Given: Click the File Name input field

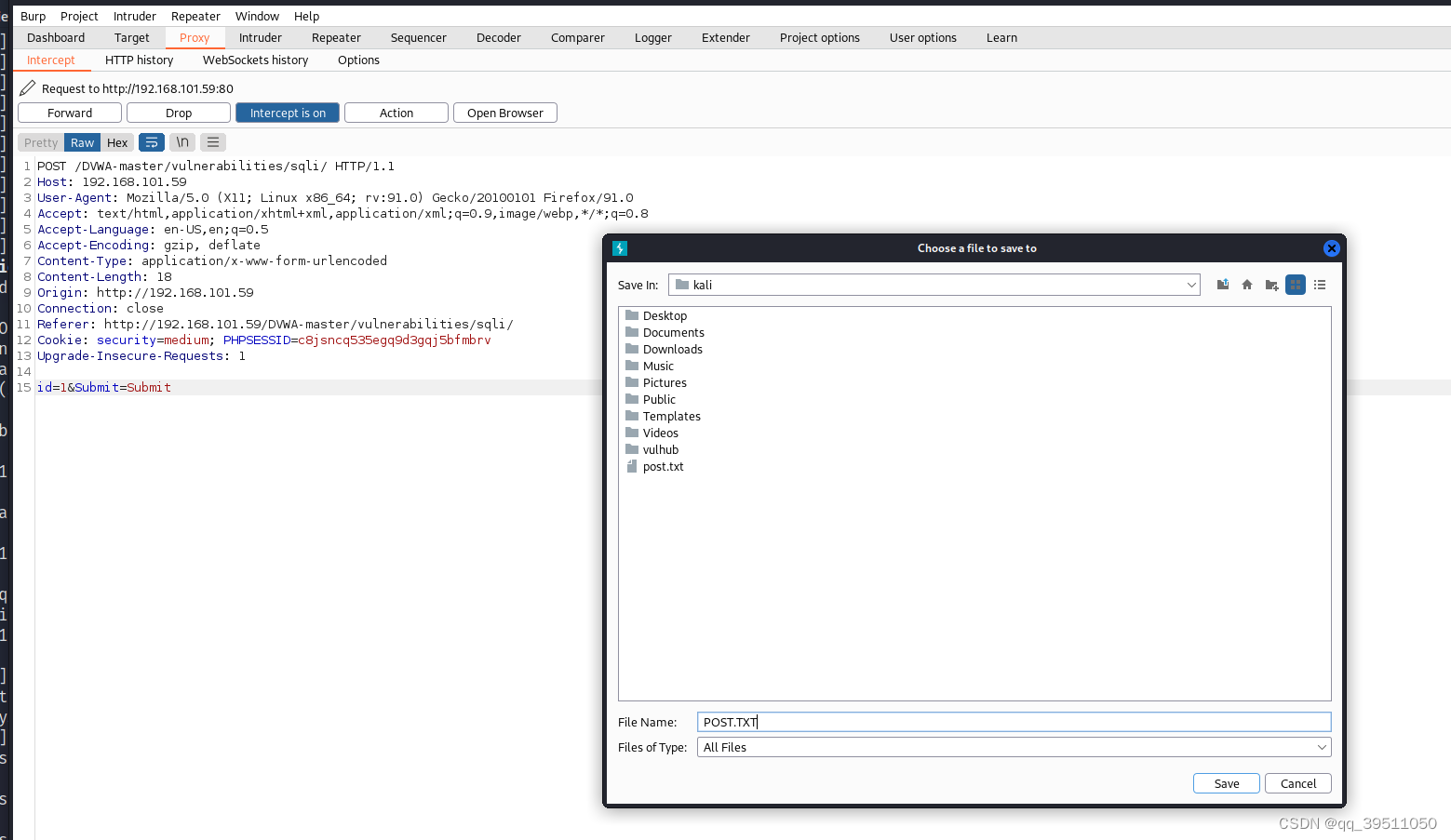Looking at the screenshot, I should point(1014,722).
